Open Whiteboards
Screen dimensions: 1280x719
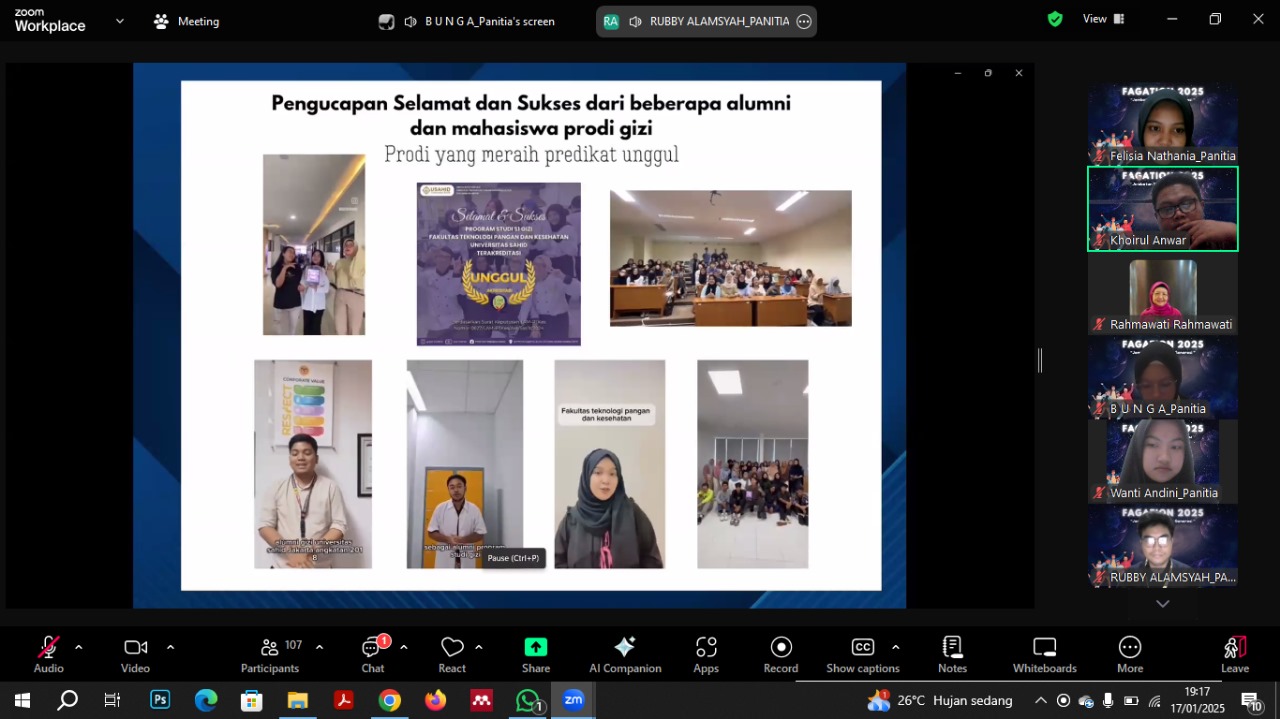pos(1045,655)
